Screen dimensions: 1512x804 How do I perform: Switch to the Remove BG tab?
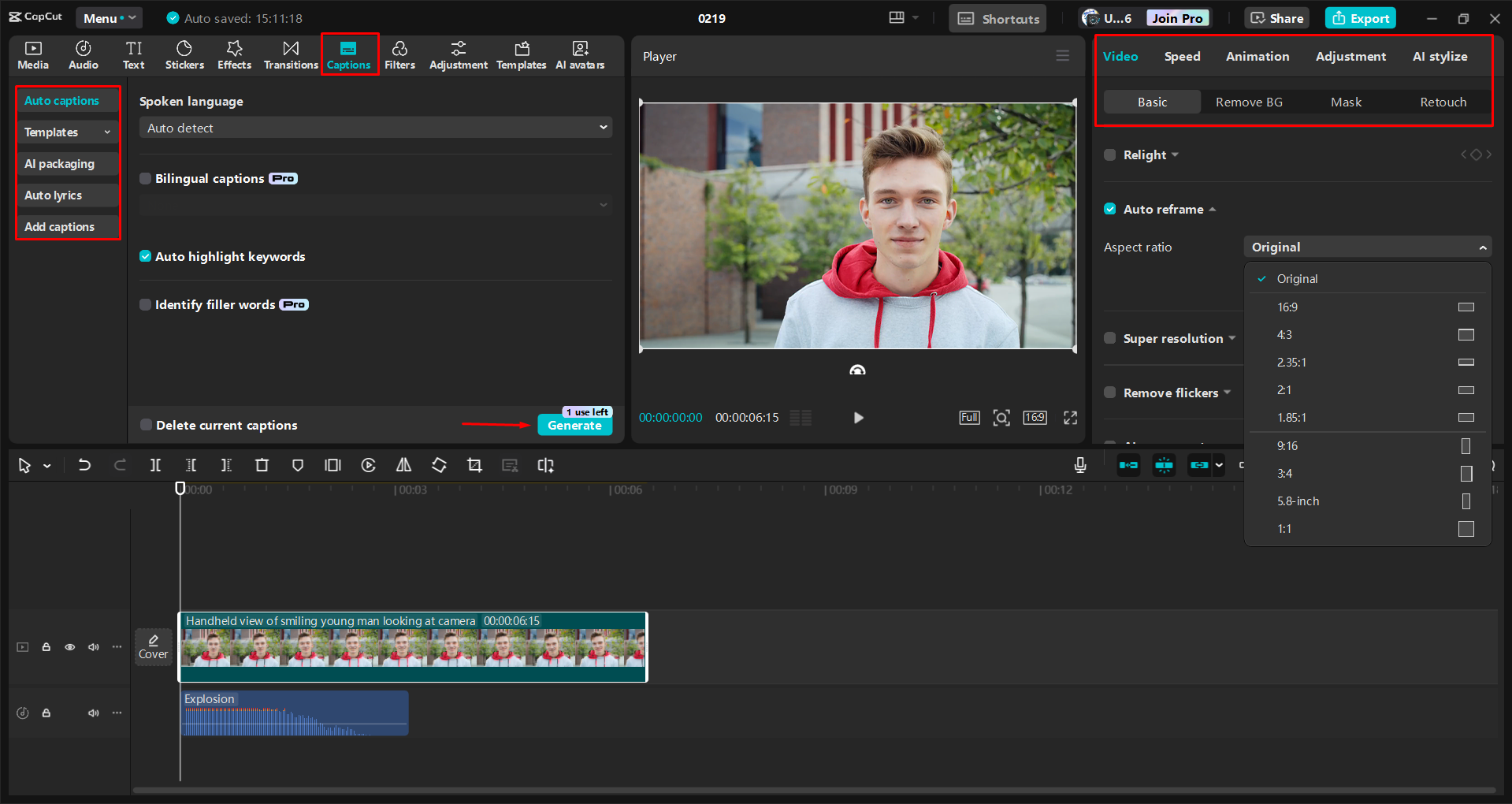[1249, 102]
